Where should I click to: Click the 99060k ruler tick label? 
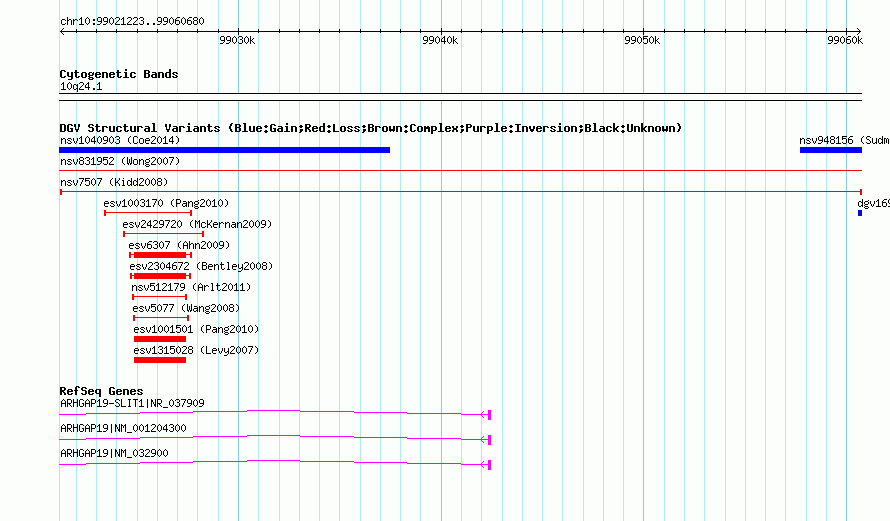[x=845, y=40]
